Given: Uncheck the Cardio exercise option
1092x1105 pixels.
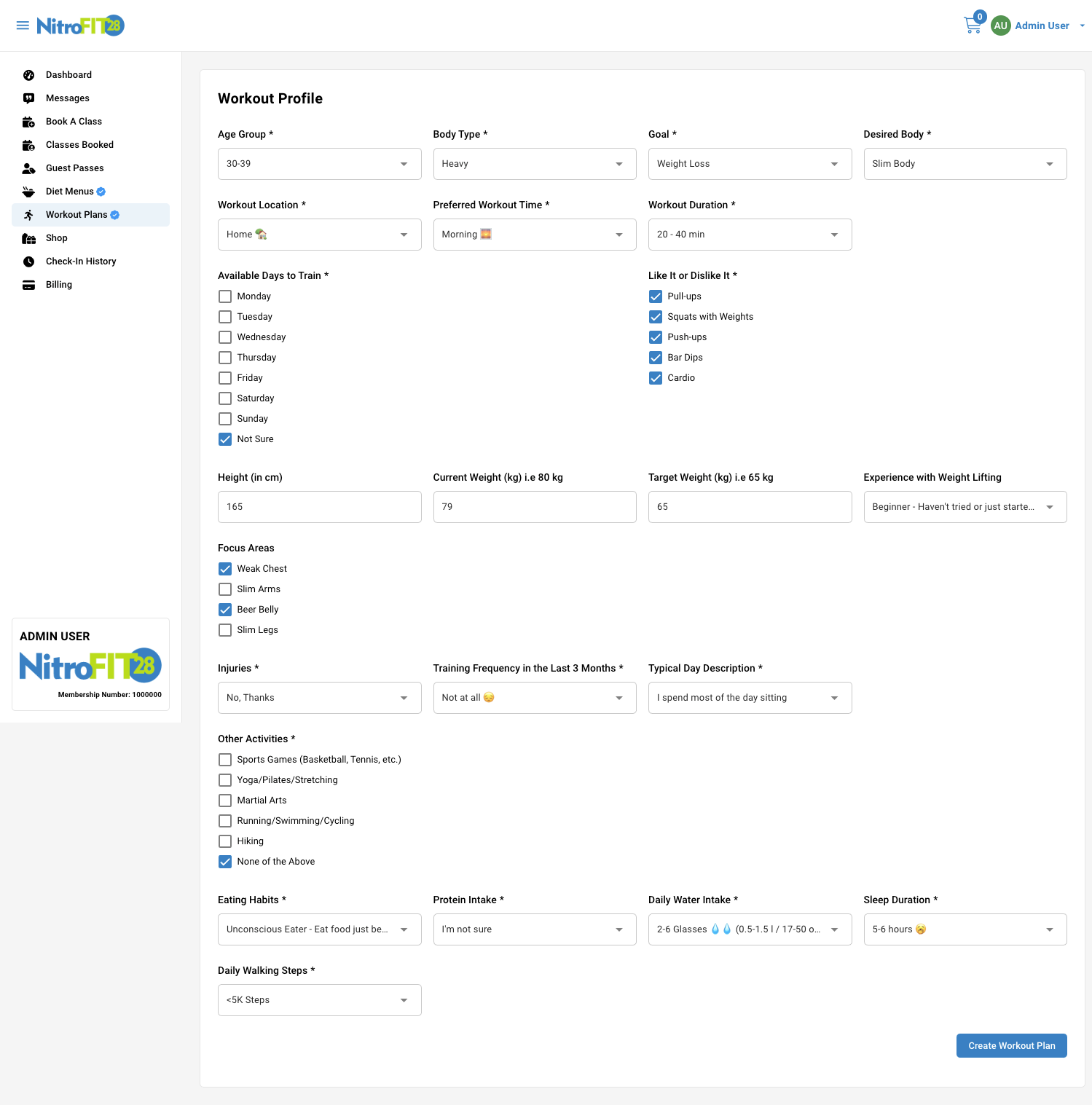Looking at the screenshot, I should pos(655,378).
